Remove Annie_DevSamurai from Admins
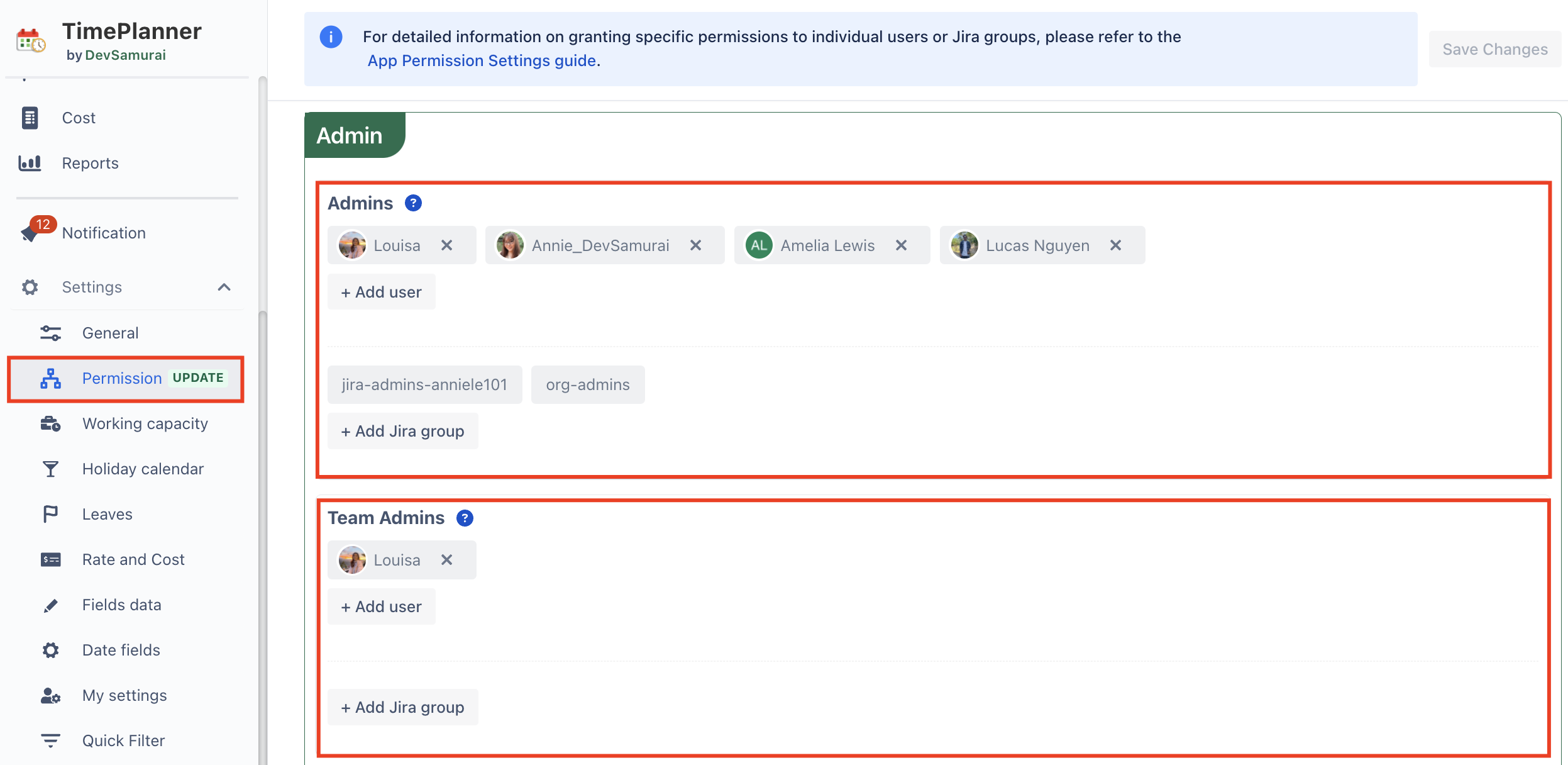The image size is (1568, 765). point(695,245)
